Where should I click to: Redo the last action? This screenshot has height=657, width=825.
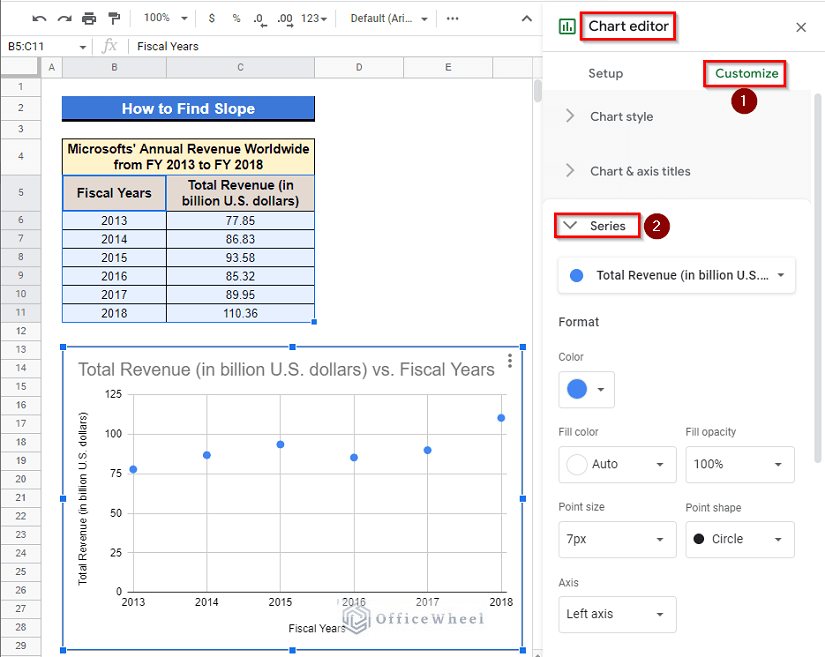65,17
